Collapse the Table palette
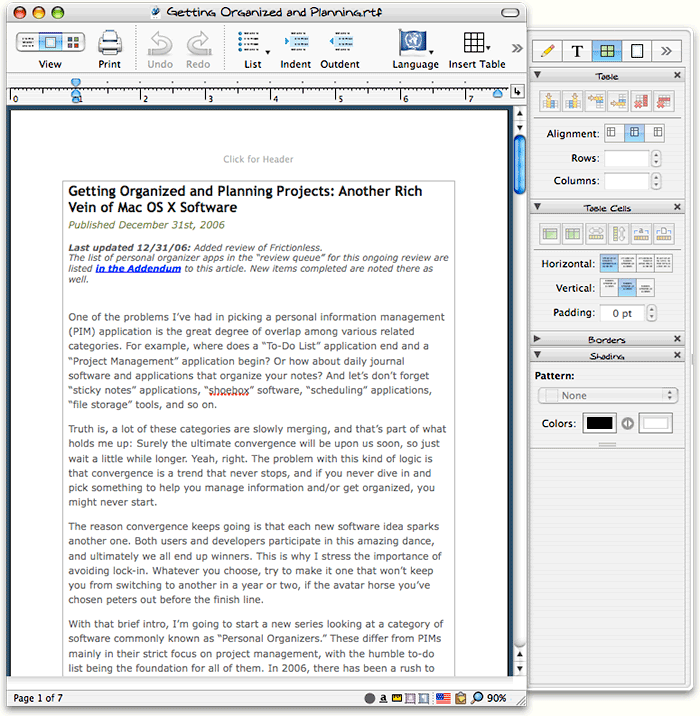 click(537, 75)
